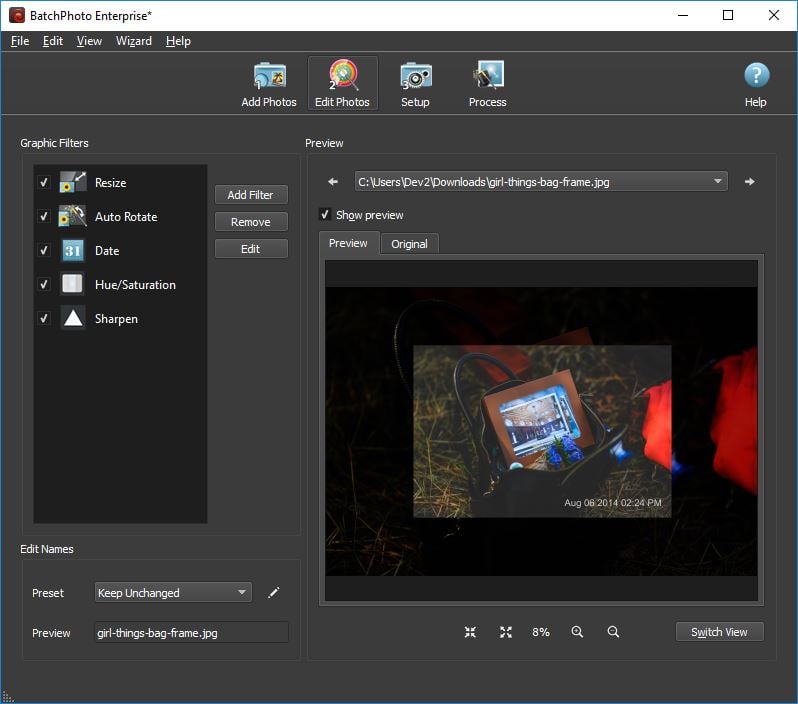The width and height of the screenshot is (798, 704).
Task: Click the zoom out magnifier
Action: click(x=613, y=632)
